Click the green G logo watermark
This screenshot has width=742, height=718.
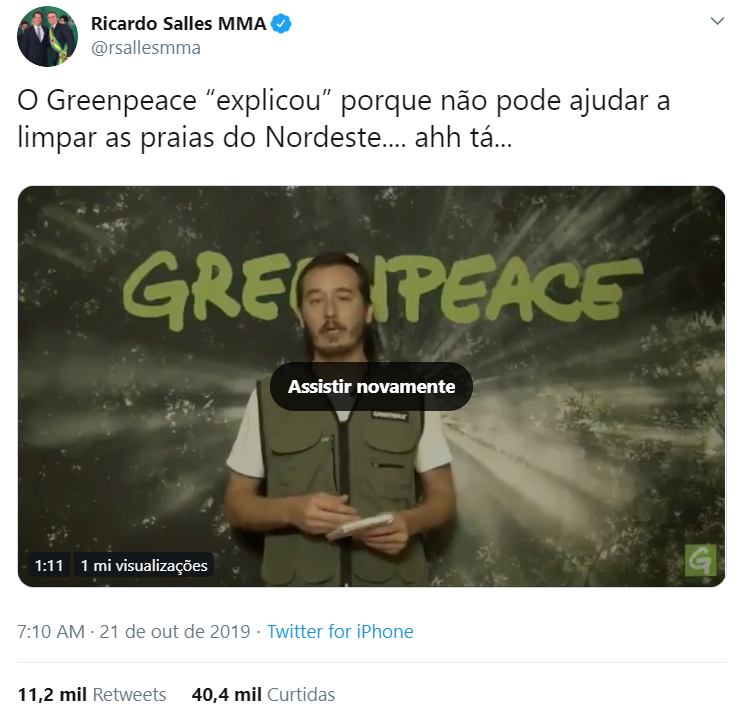[700, 560]
